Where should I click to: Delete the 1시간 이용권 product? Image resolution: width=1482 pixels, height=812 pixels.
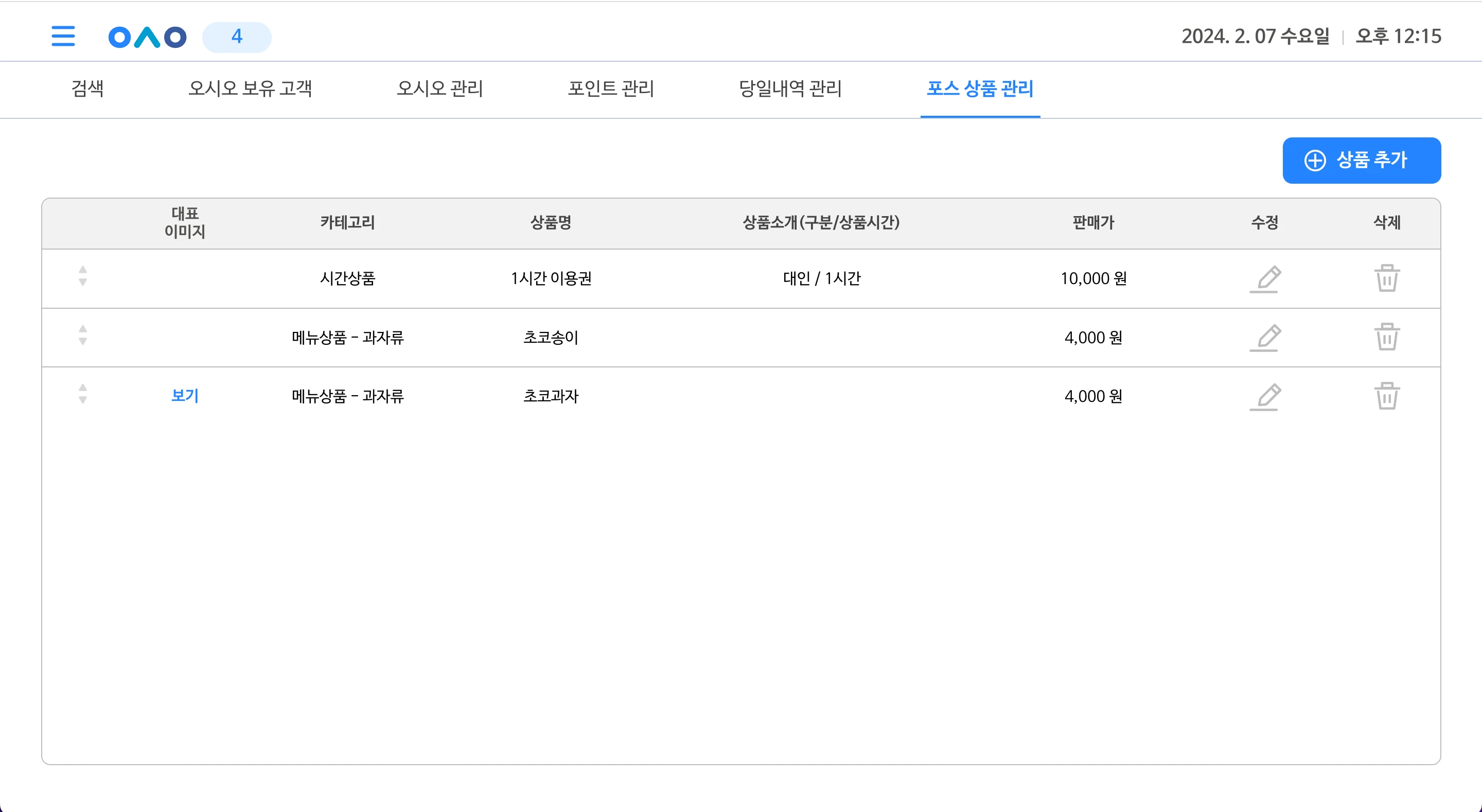click(x=1386, y=278)
